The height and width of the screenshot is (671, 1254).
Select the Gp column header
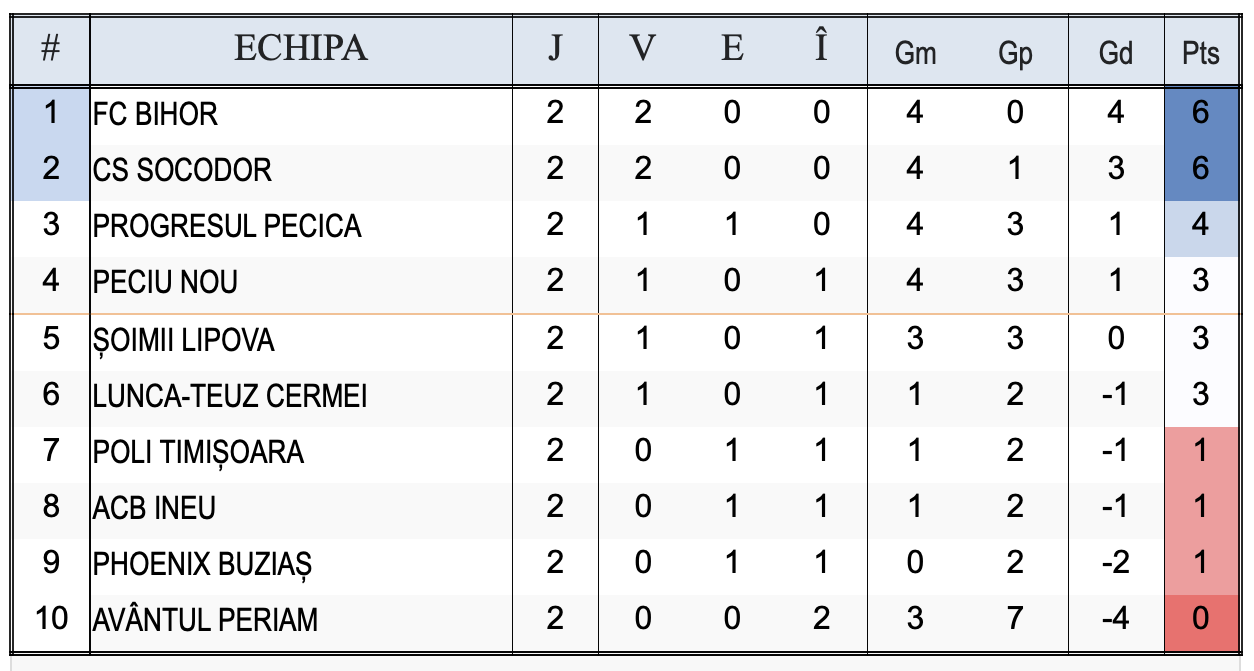[1015, 52]
